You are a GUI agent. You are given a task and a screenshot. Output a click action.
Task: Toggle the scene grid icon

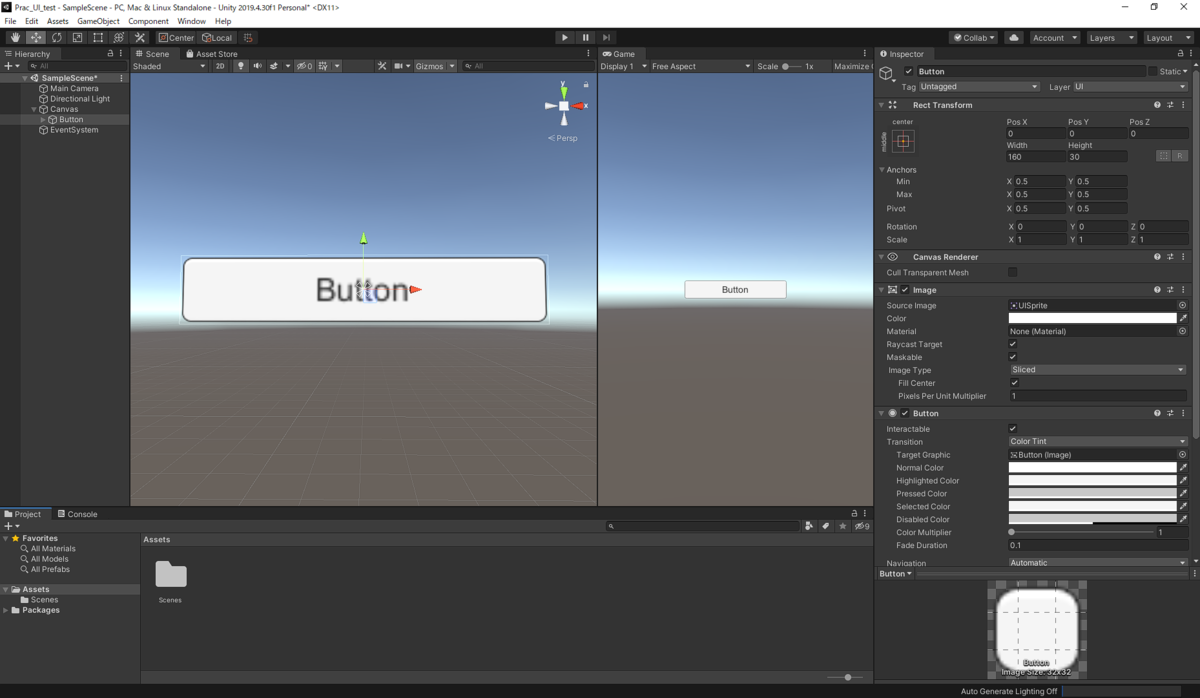coord(323,66)
